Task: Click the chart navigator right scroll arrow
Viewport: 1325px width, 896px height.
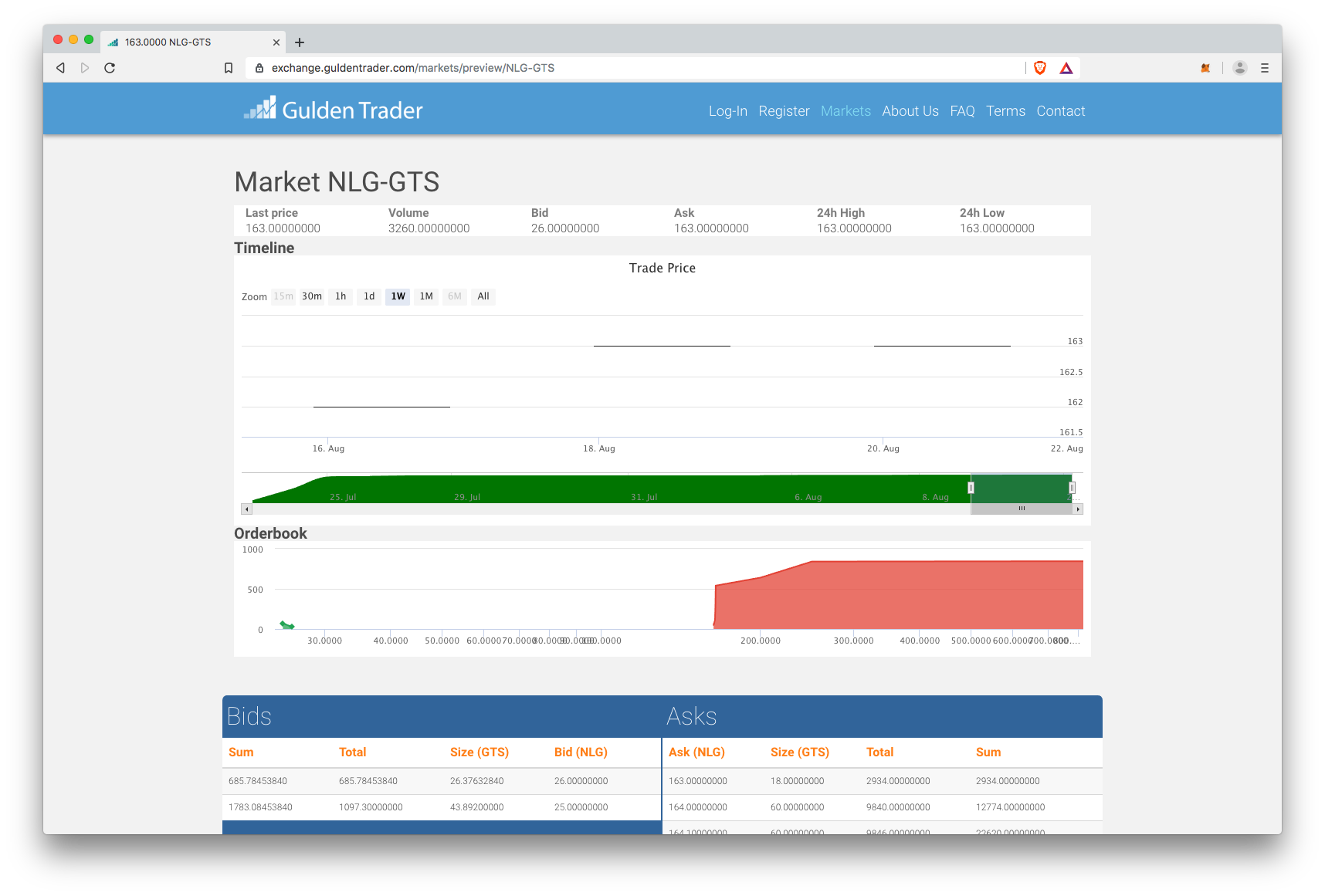Action: [1078, 509]
